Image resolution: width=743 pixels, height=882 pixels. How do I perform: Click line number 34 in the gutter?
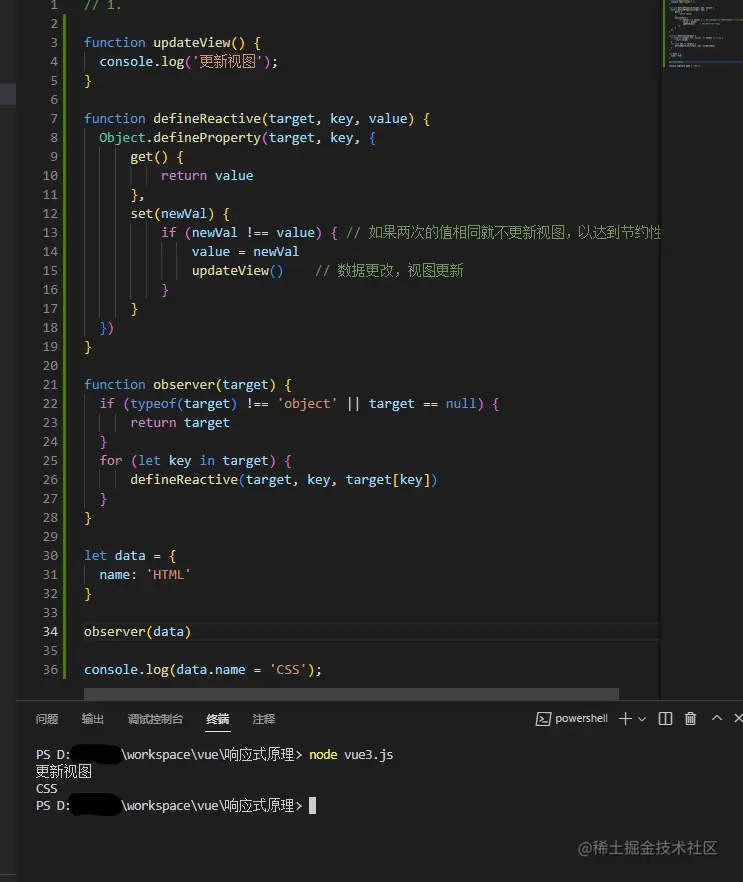(x=50, y=632)
